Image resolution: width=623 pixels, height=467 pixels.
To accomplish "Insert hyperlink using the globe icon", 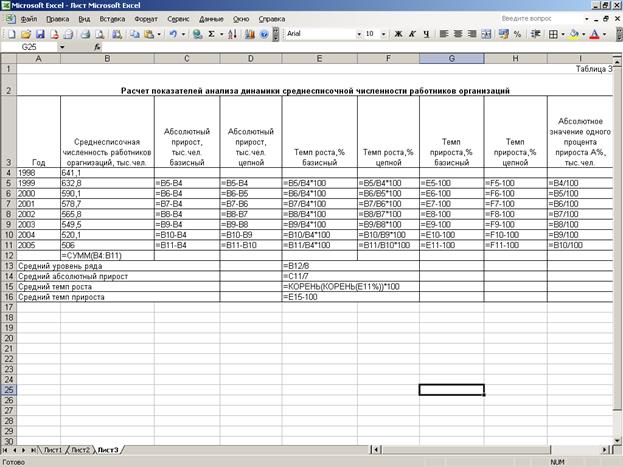I will [197, 34].
